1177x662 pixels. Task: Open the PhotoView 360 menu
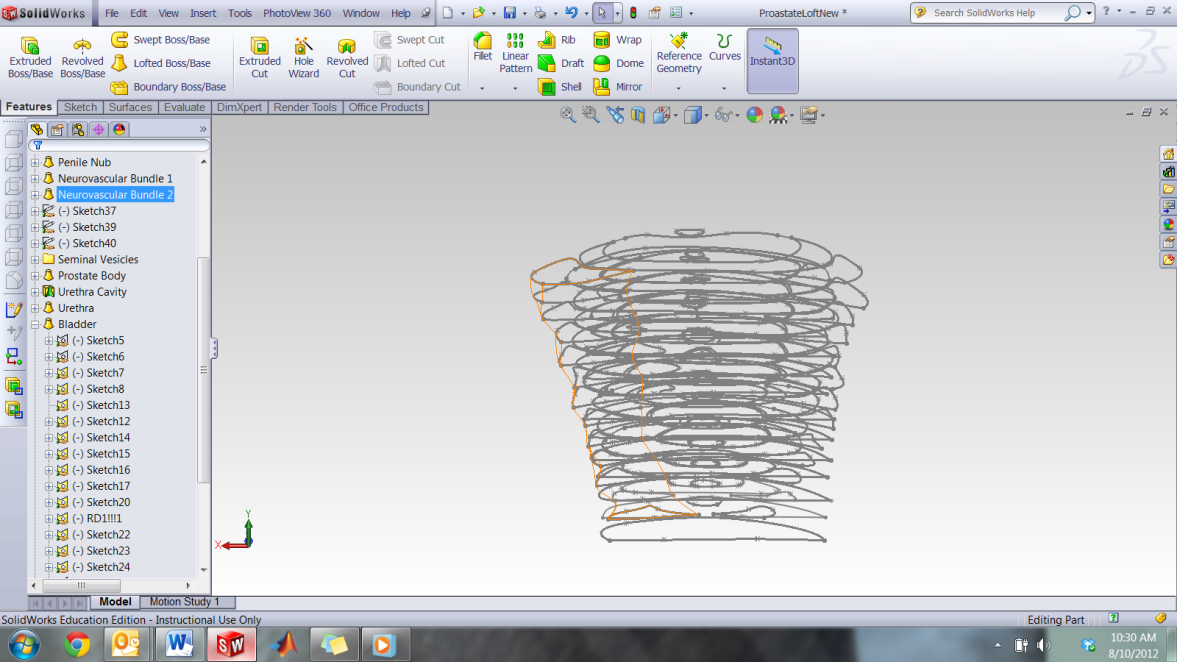(x=297, y=13)
